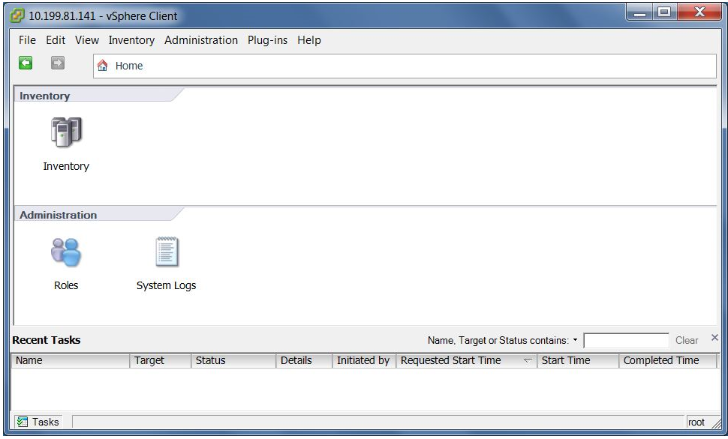This screenshot has height=439, width=728.
Task: Click the Clear filter button
Action: (687, 340)
